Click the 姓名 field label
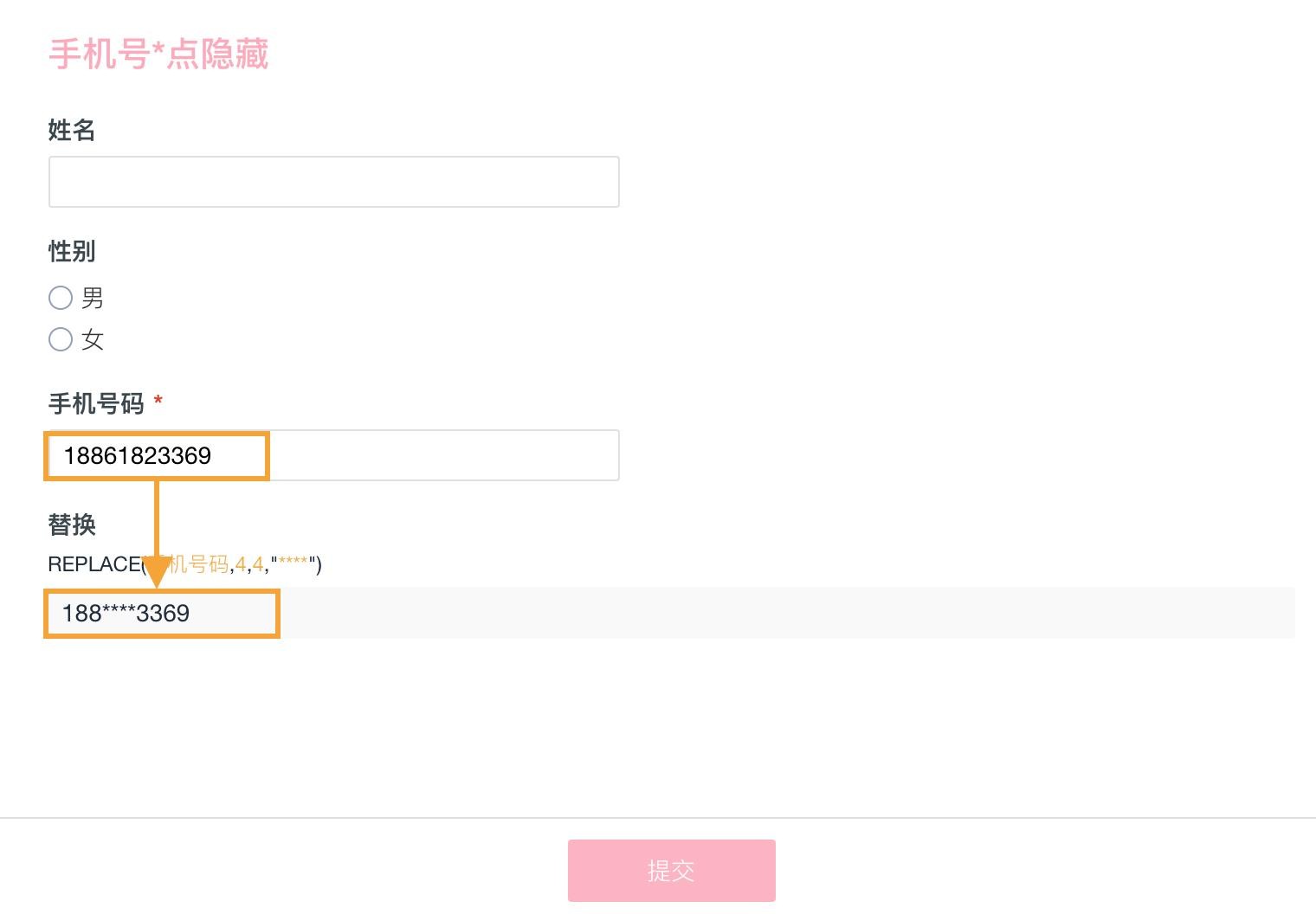This screenshot has width=1316, height=914. [72, 131]
